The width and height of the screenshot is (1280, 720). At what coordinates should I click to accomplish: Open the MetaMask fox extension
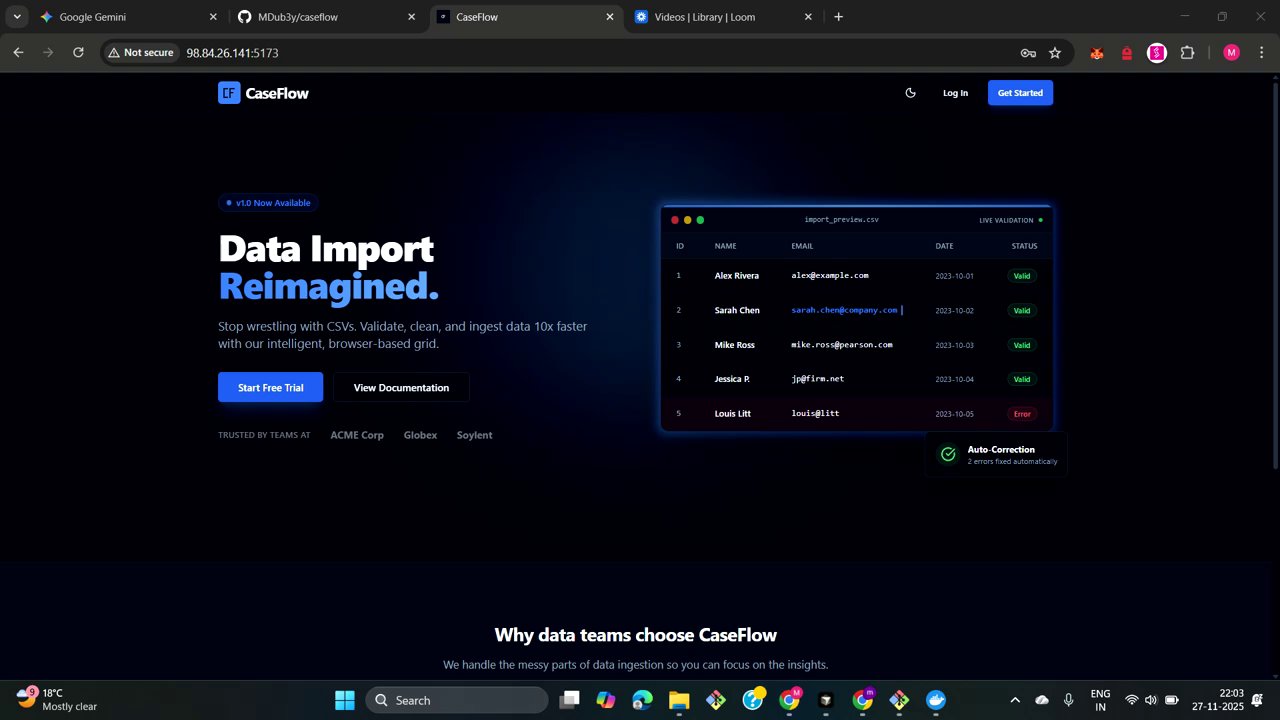[x=1097, y=53]
